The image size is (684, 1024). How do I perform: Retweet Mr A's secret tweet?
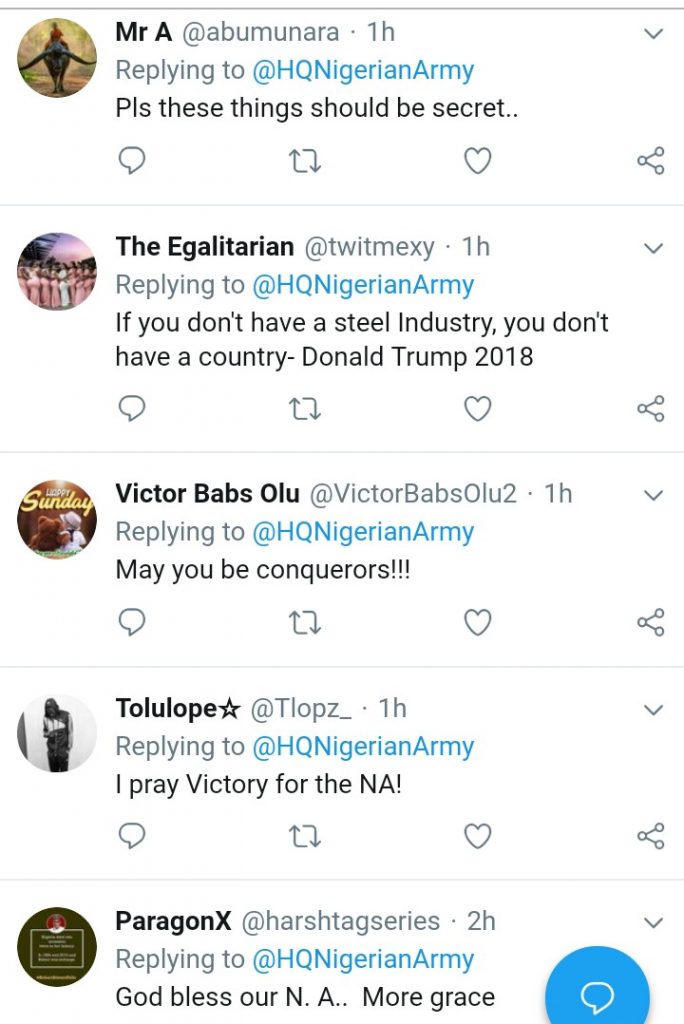[x=304, y=160]
